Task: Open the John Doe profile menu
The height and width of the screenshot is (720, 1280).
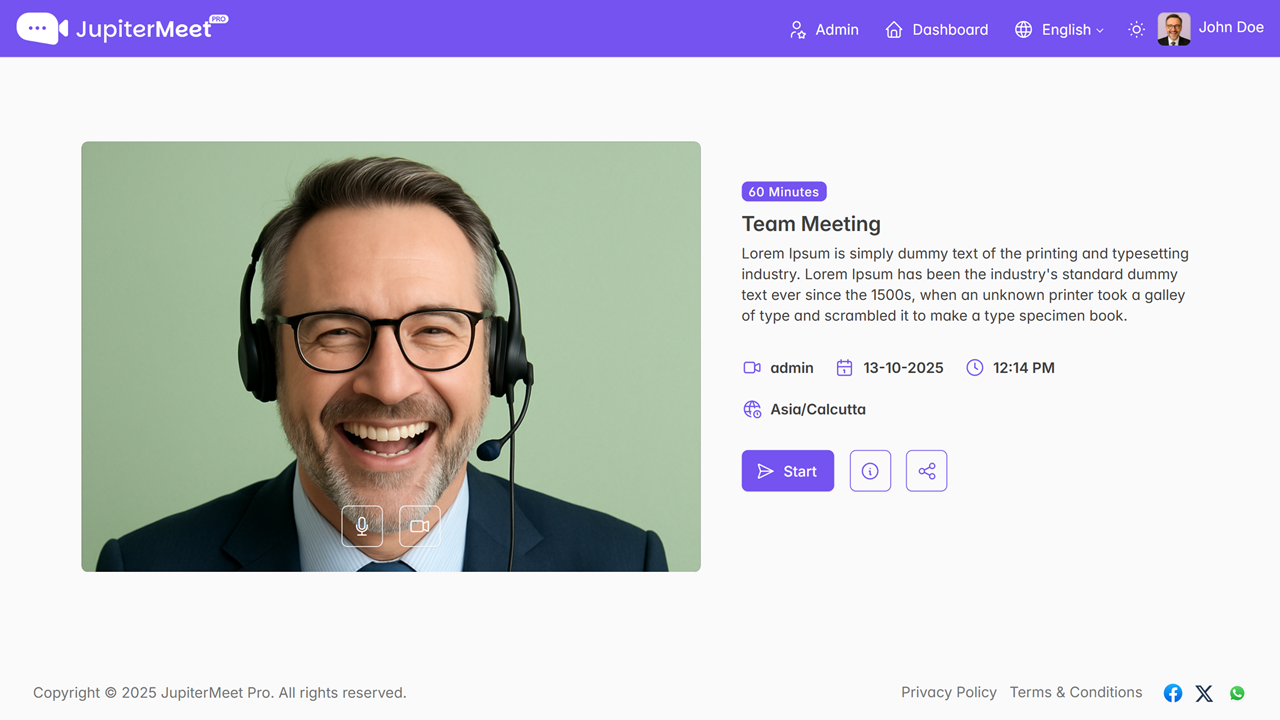Action: click(x=1211, y=28)
